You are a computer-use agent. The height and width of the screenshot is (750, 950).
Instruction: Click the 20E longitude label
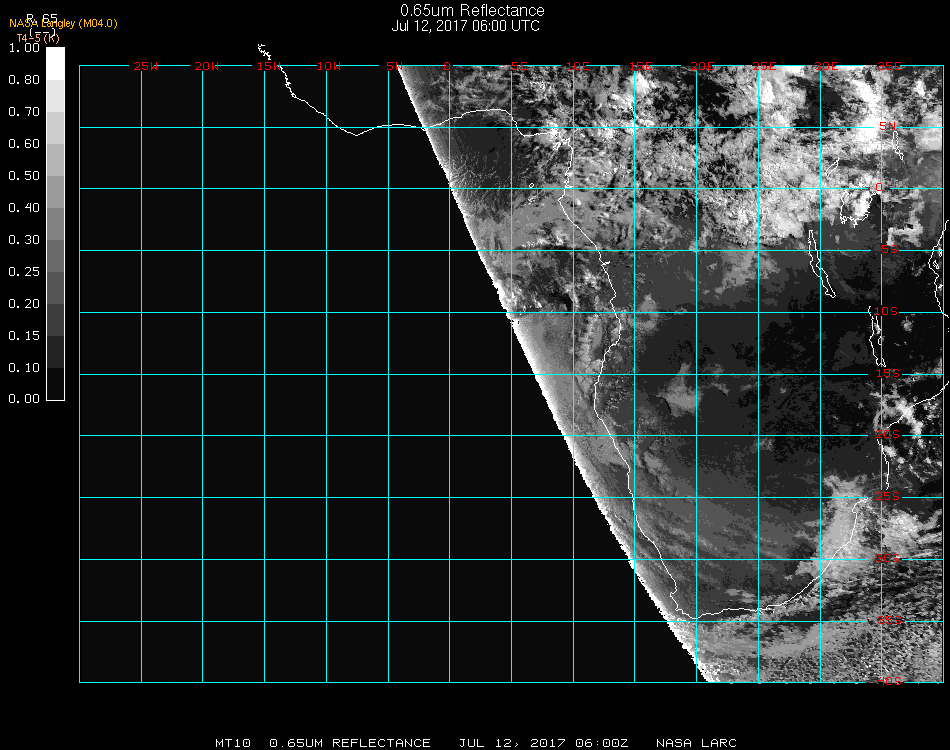pyautogui.click(x=703, y=66)
